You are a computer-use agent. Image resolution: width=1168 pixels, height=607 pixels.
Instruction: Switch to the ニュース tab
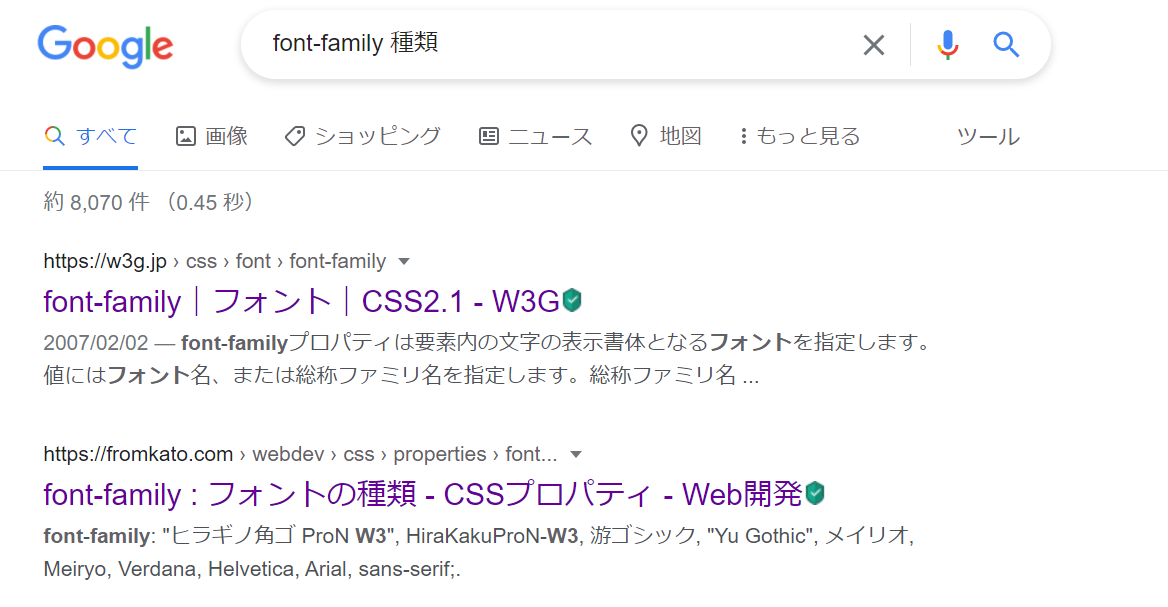(x=535, y=136)
